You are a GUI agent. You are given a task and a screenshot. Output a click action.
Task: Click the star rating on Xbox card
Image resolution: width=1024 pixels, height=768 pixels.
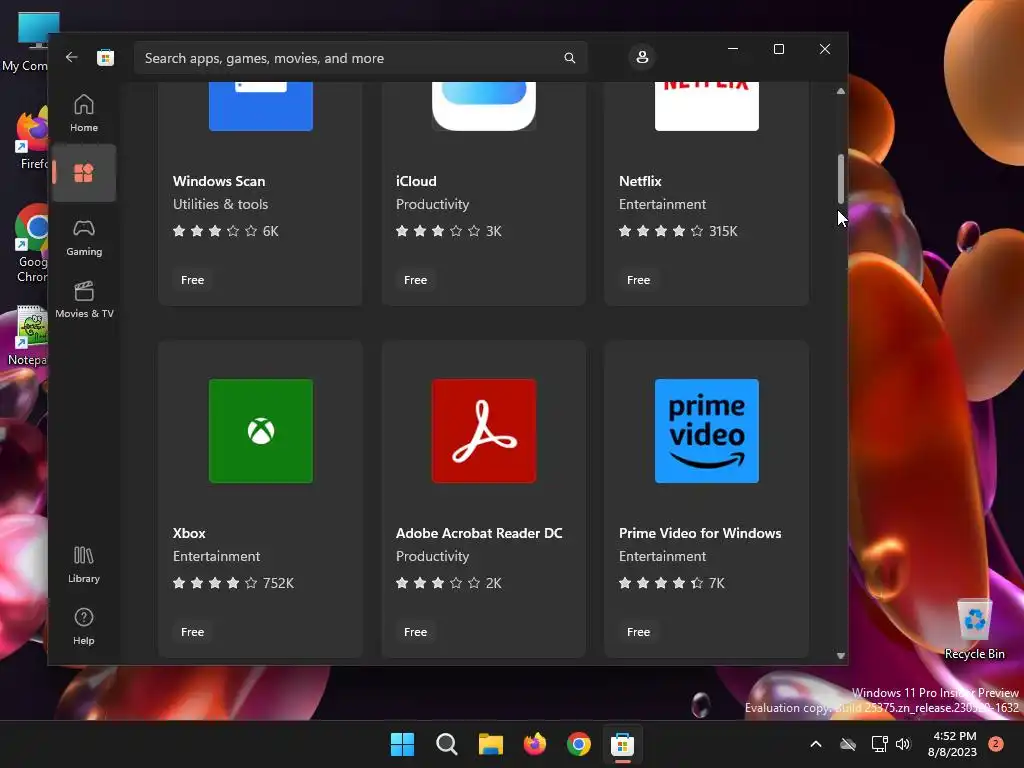(x=215, y=583)
